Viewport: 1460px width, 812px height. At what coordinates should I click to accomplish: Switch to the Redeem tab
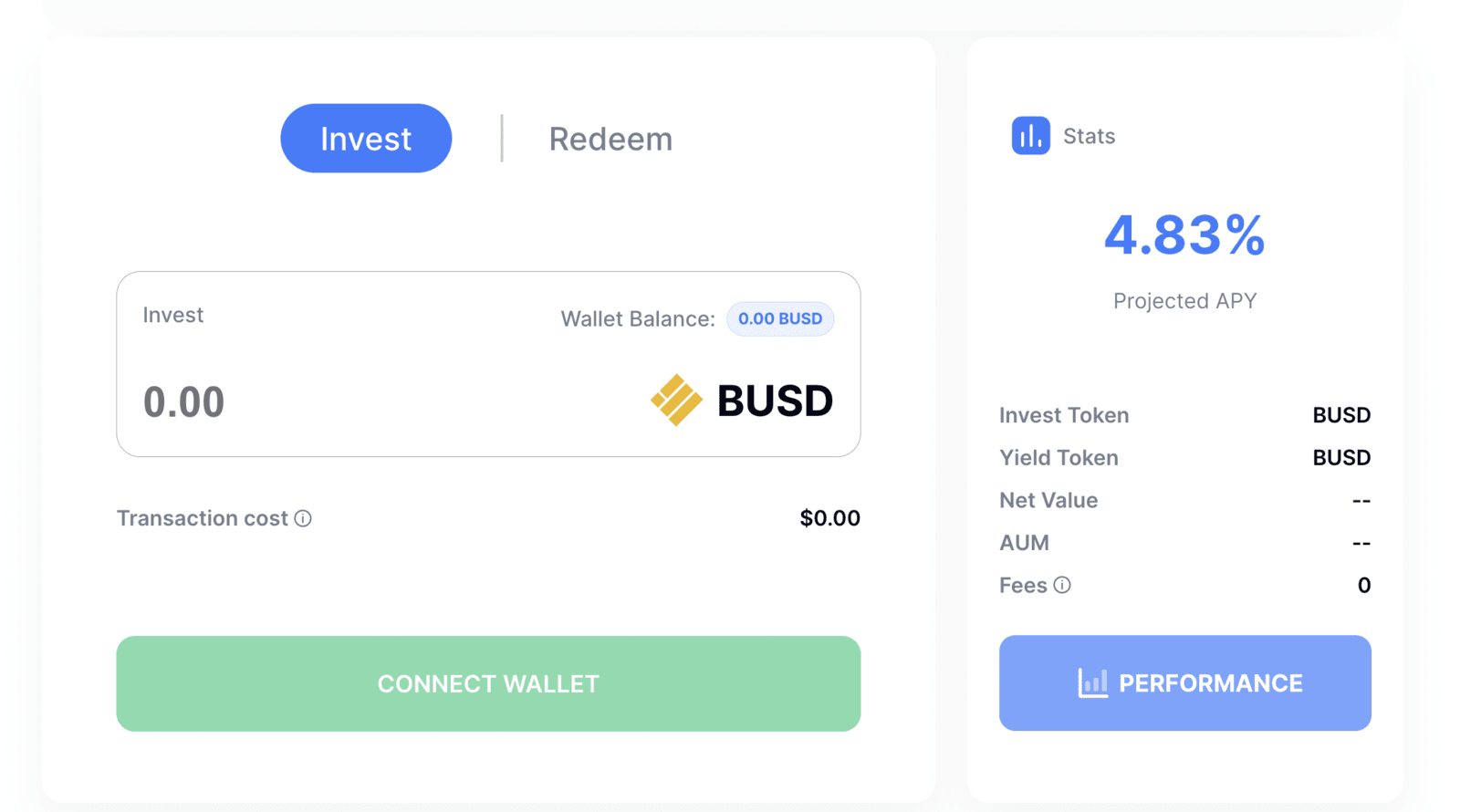(x=610, y=139)
